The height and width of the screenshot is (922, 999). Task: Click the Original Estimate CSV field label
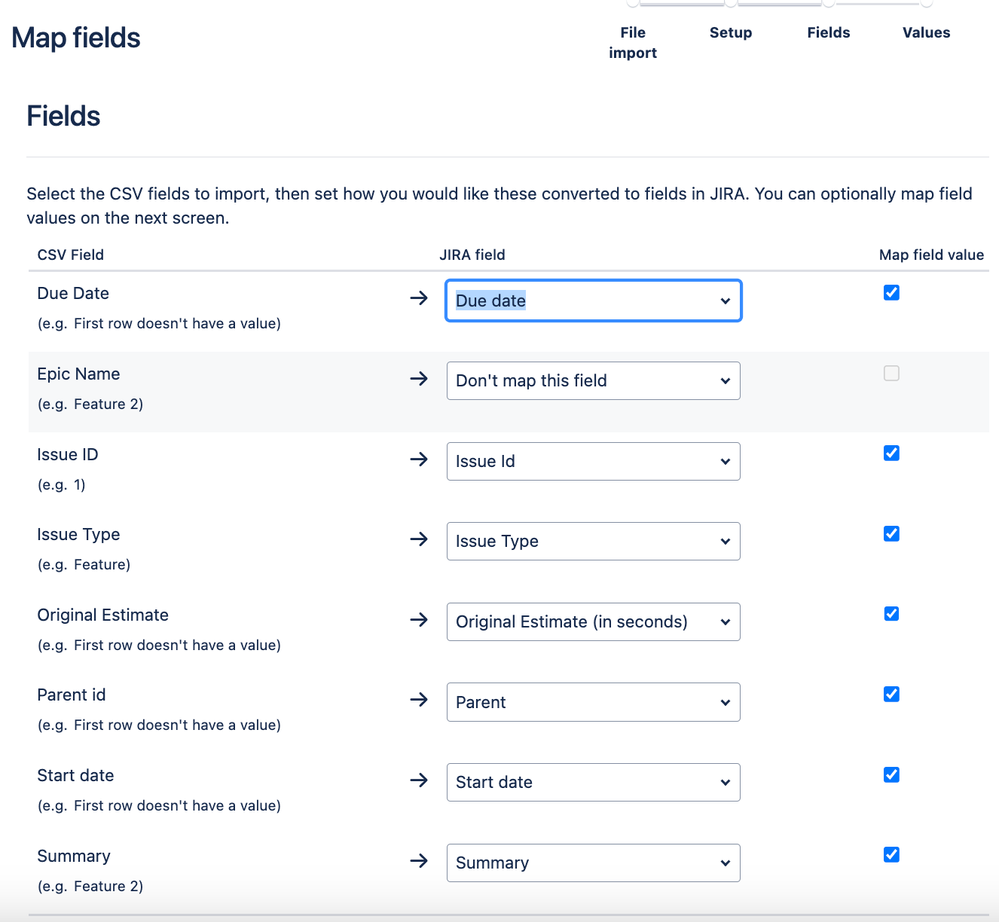[x=103, y=615]
